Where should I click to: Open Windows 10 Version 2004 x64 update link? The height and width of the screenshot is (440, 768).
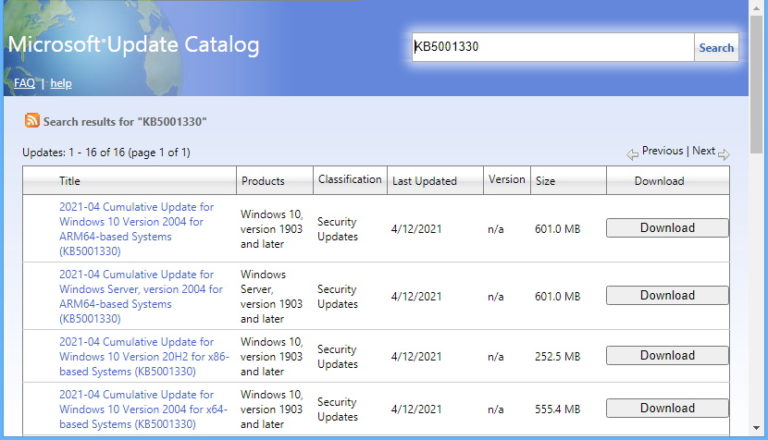tap(144, 409)
